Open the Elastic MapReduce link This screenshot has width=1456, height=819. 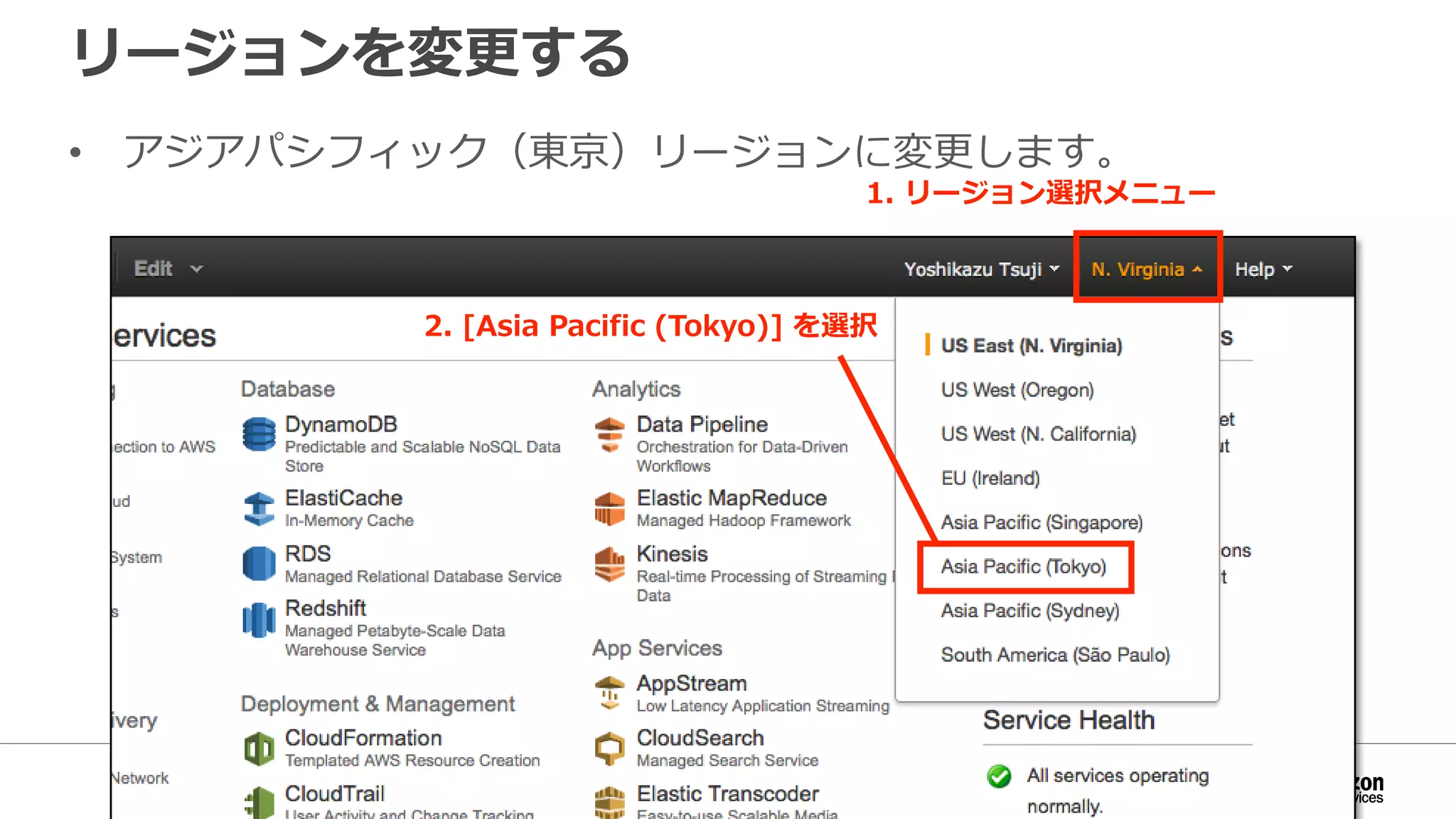(x=732, y=498)
